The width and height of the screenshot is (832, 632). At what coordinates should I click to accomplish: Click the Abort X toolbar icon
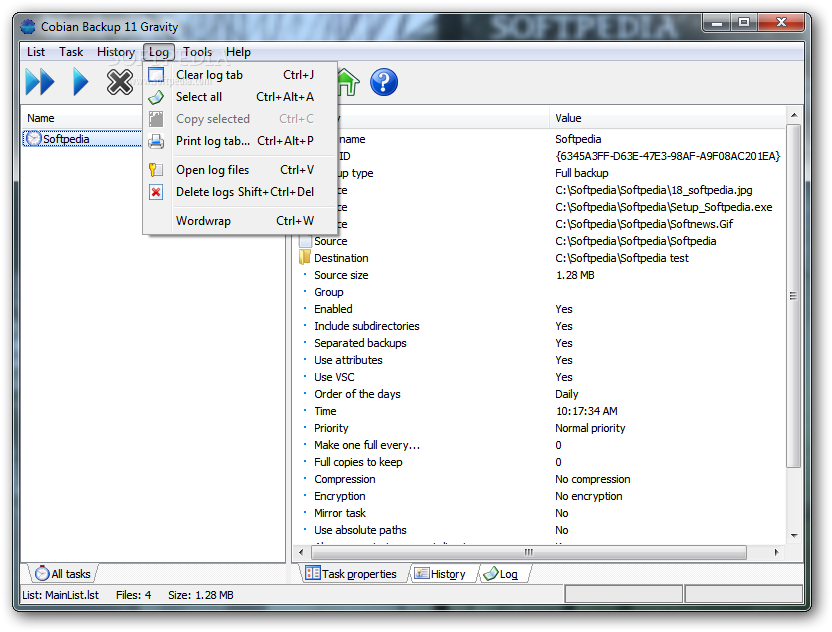click(120, 82)
